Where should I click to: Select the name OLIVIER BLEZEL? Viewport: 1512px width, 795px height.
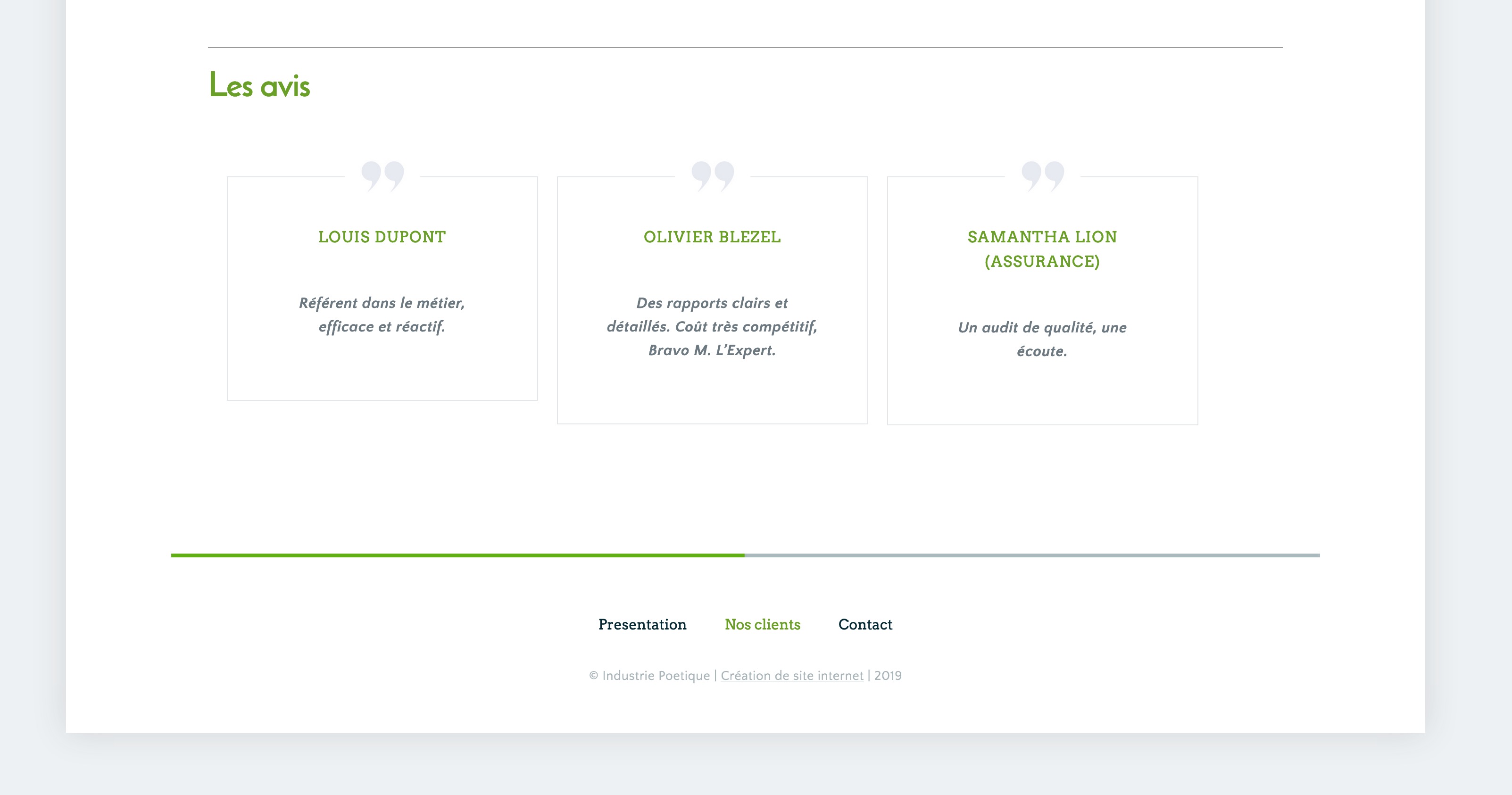point(712,237)
